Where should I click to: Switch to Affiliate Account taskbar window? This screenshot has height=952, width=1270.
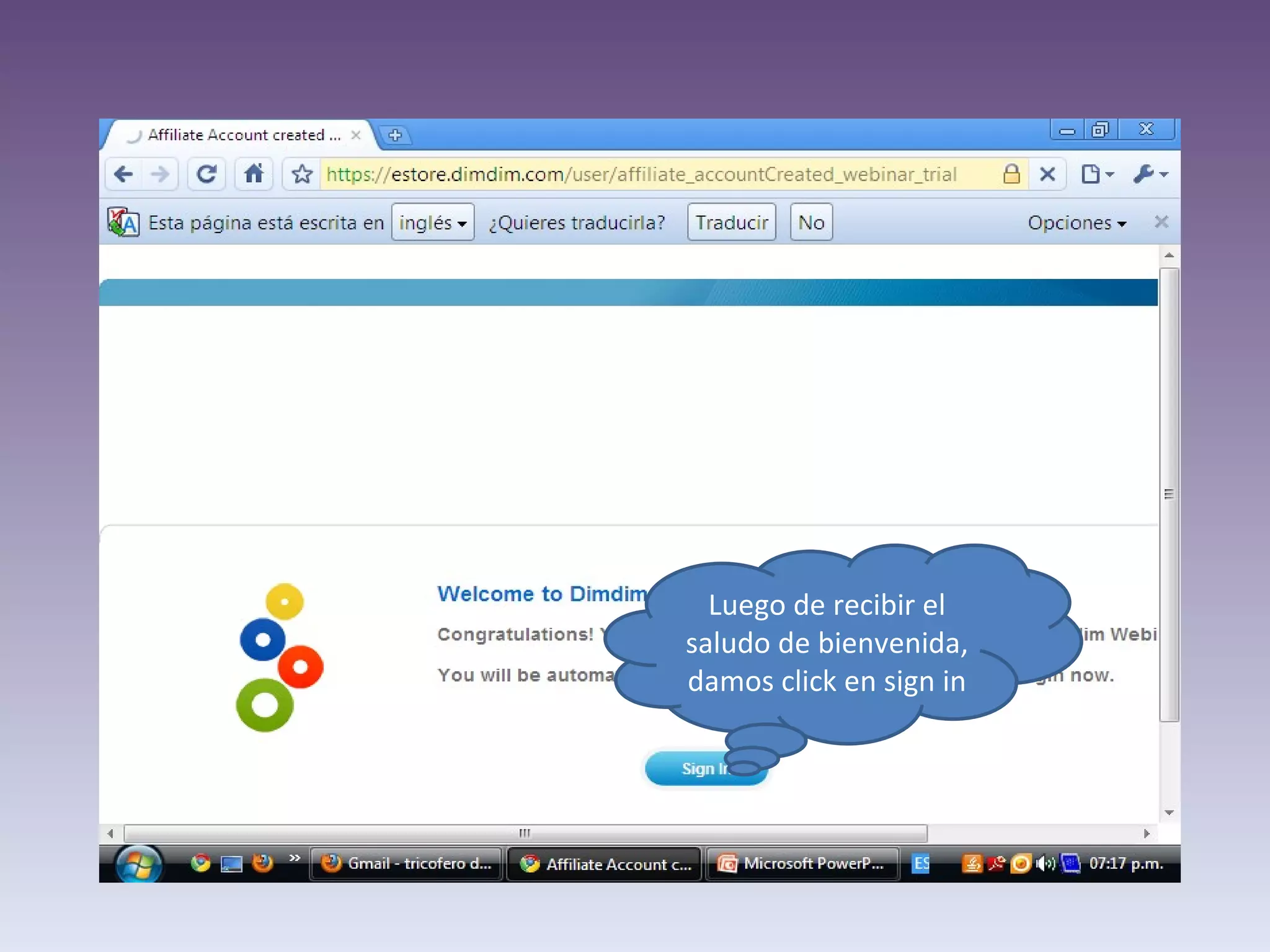pos(605,864)
